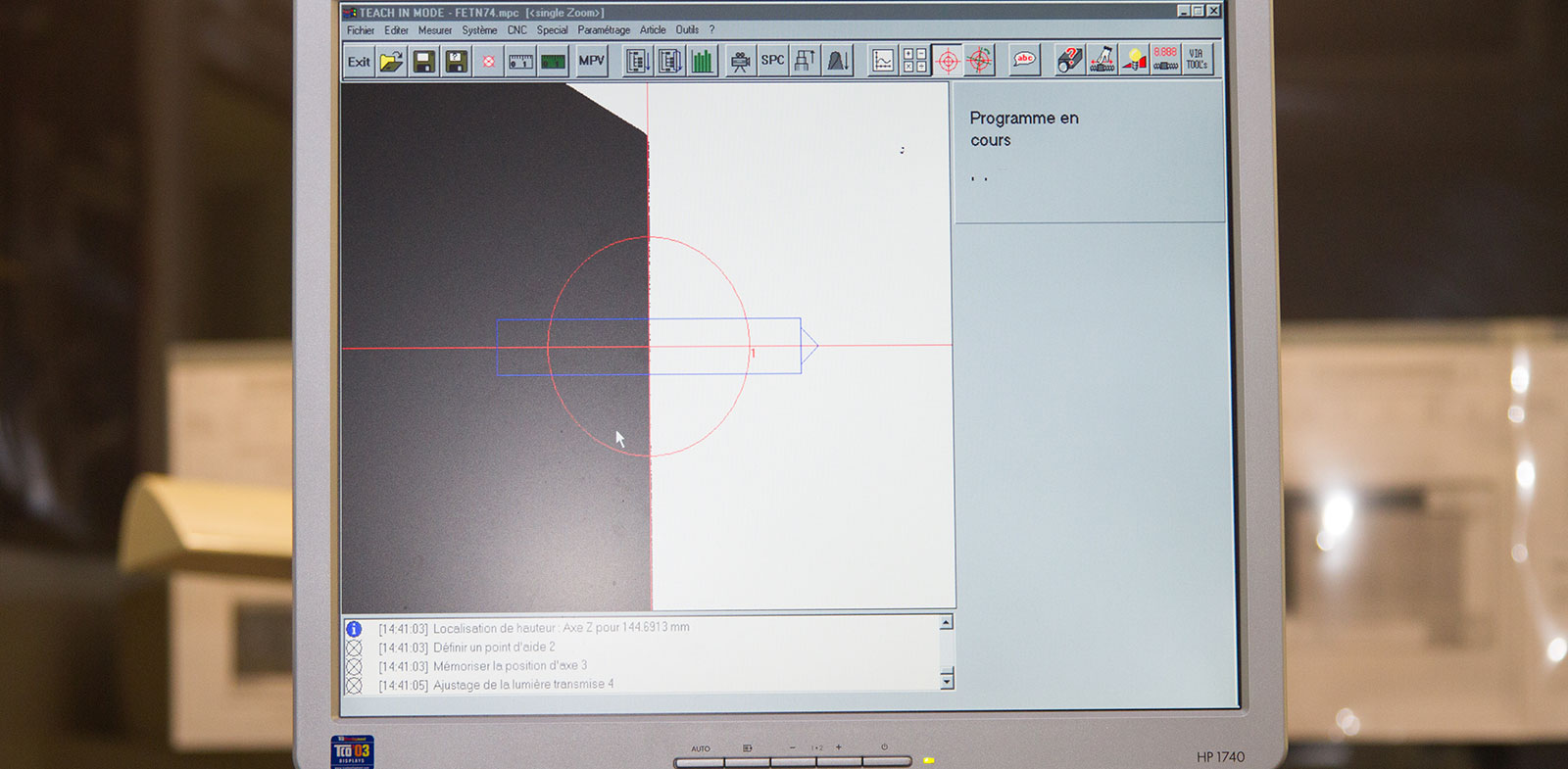Click the Exit toolbar button
Viewport: 1568px width, 769px height.
[359, 61]
